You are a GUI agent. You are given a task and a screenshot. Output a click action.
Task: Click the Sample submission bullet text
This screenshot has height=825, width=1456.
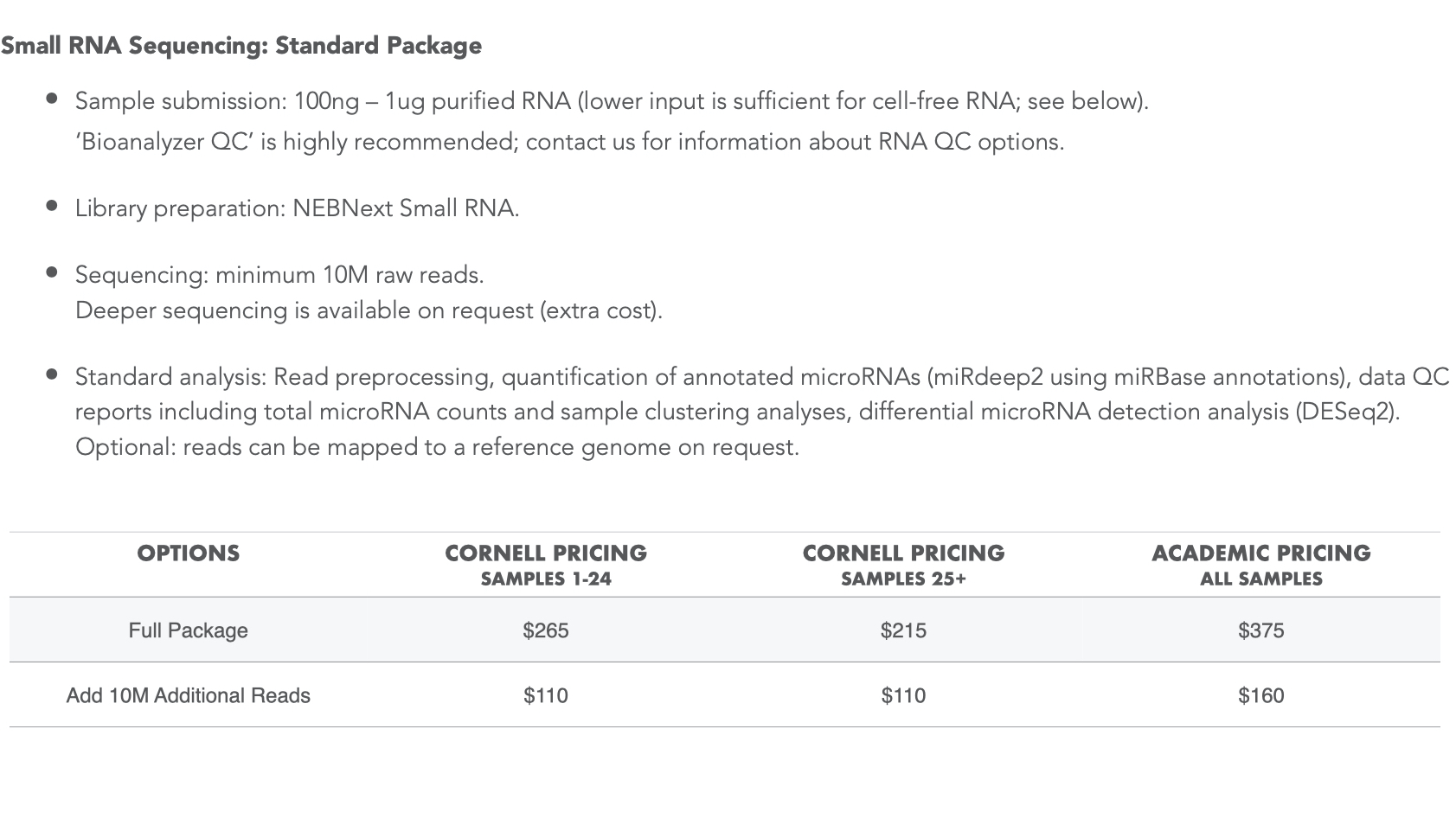611,101
